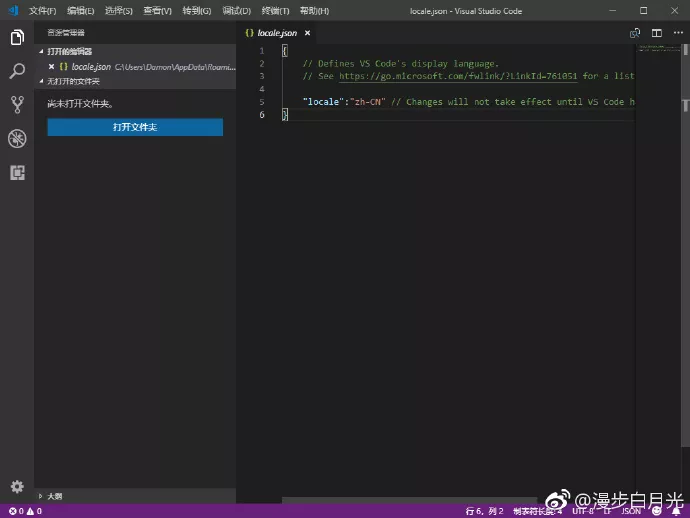Image resolution: width=690 pixels, height=518 pixels.
Task: Open the Manage gear menu
Action: click(17, 486)
